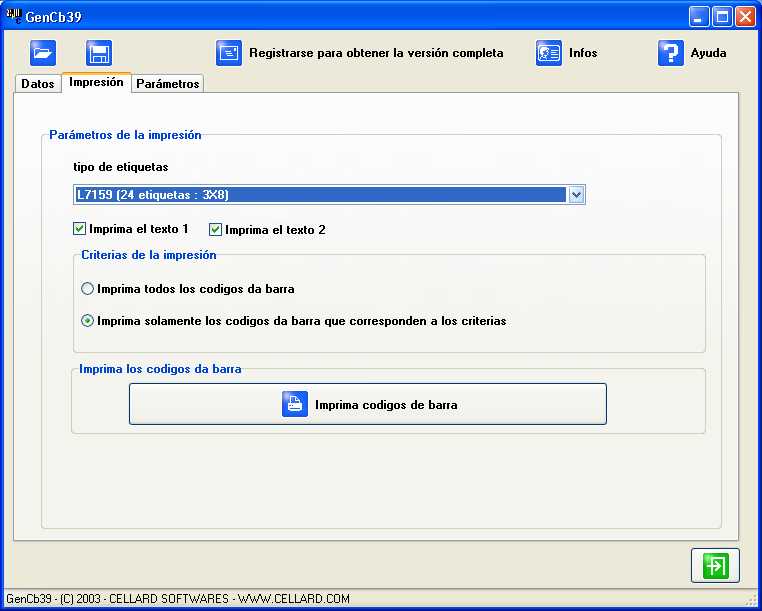
Task: Click the open folder icon
Action: click(43, 53)
